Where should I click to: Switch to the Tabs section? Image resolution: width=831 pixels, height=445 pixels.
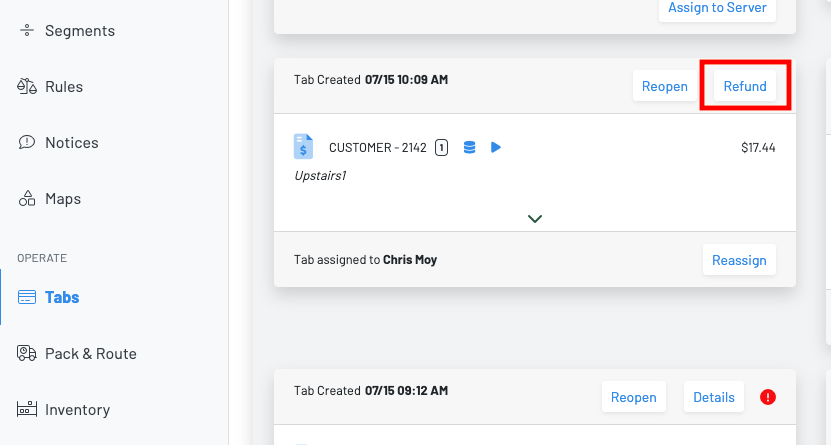click(61, 297)
